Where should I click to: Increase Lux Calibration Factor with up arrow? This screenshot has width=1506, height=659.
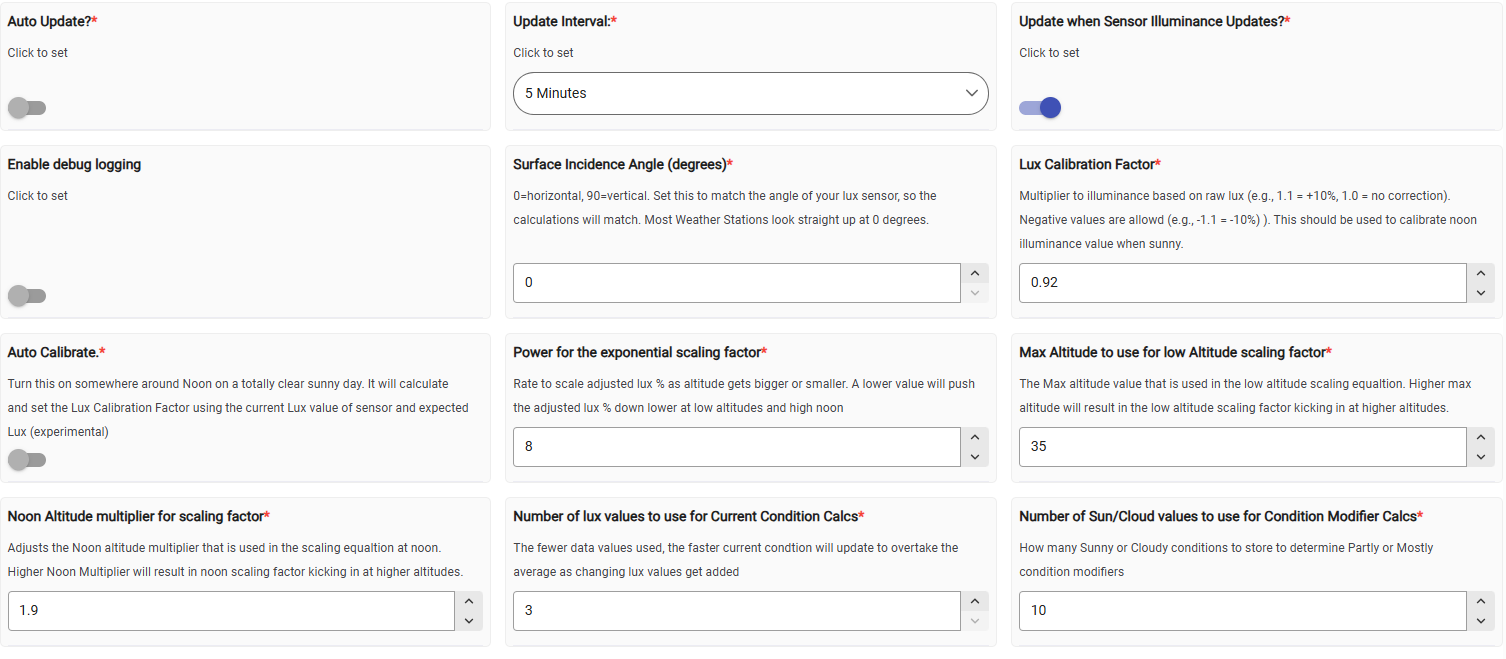(1481, 273)
